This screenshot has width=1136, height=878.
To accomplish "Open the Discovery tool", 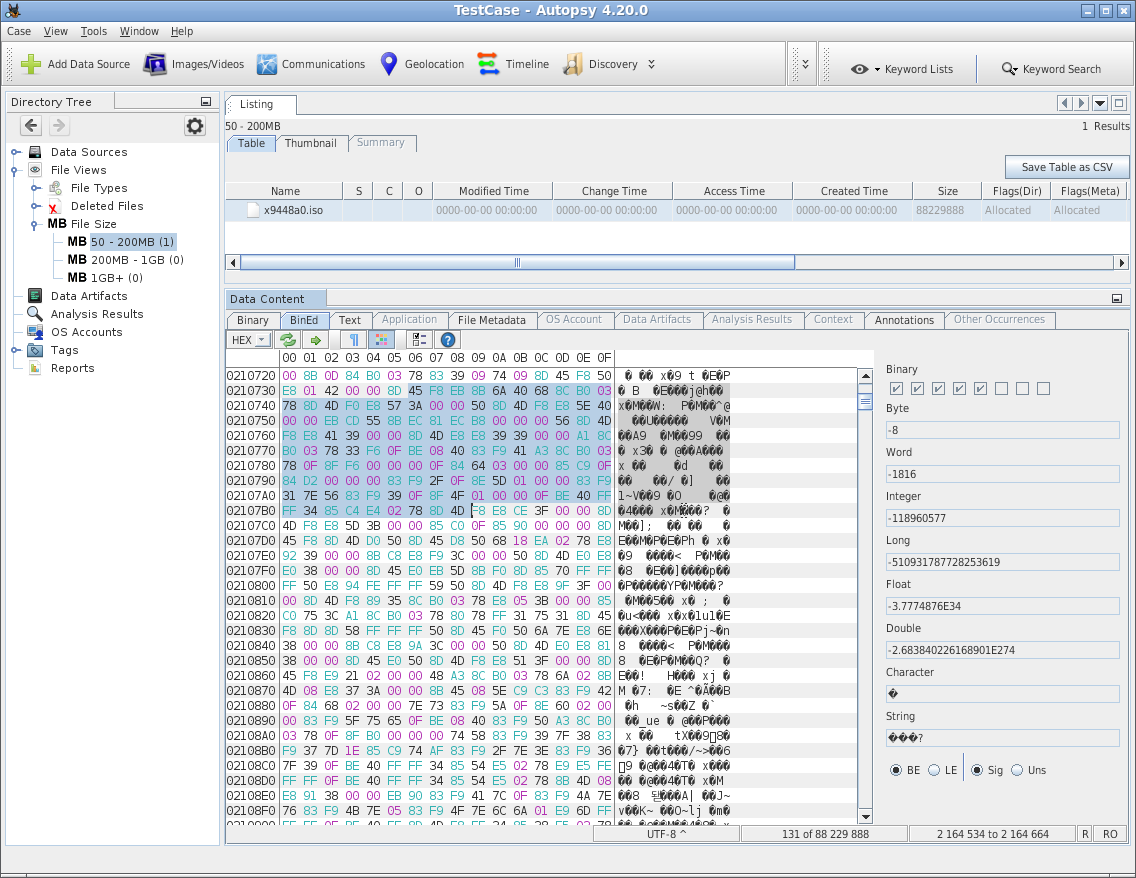I will click(601, 64).
